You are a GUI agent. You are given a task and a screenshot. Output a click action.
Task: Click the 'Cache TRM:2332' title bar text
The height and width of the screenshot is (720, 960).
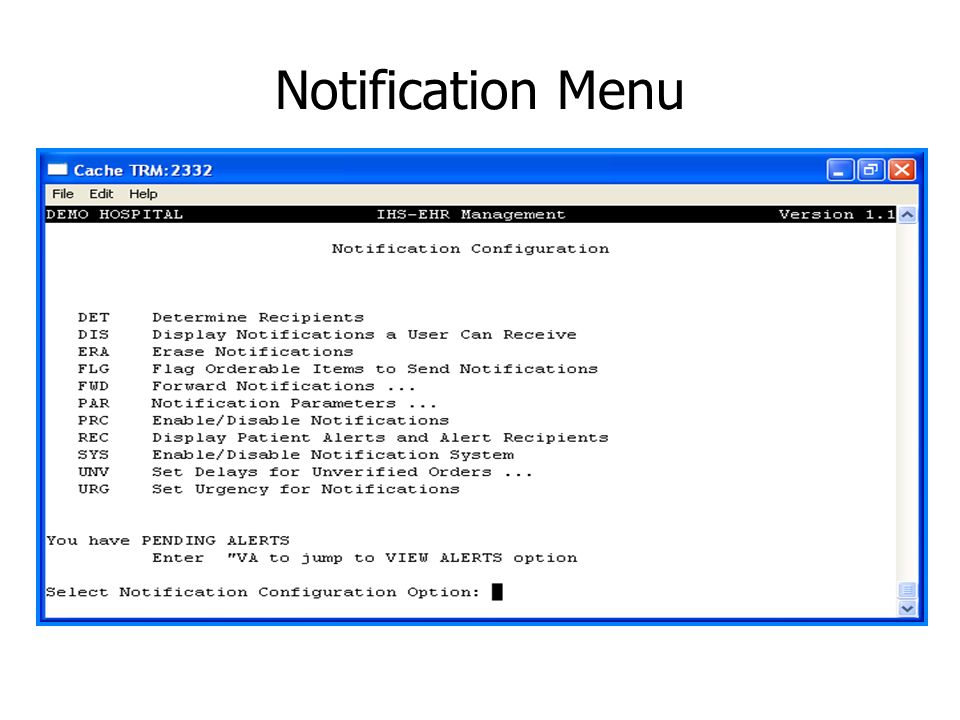pos(143,170)
